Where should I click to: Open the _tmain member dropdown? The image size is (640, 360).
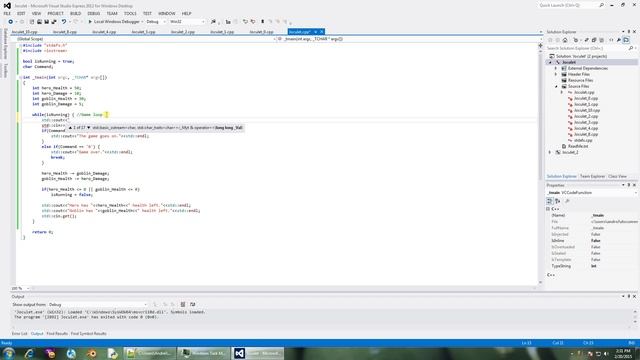pyautogui.click(x=410, y=39)
